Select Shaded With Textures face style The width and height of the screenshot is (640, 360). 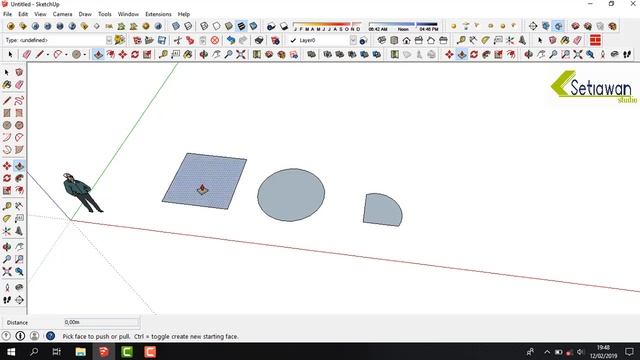241,26
